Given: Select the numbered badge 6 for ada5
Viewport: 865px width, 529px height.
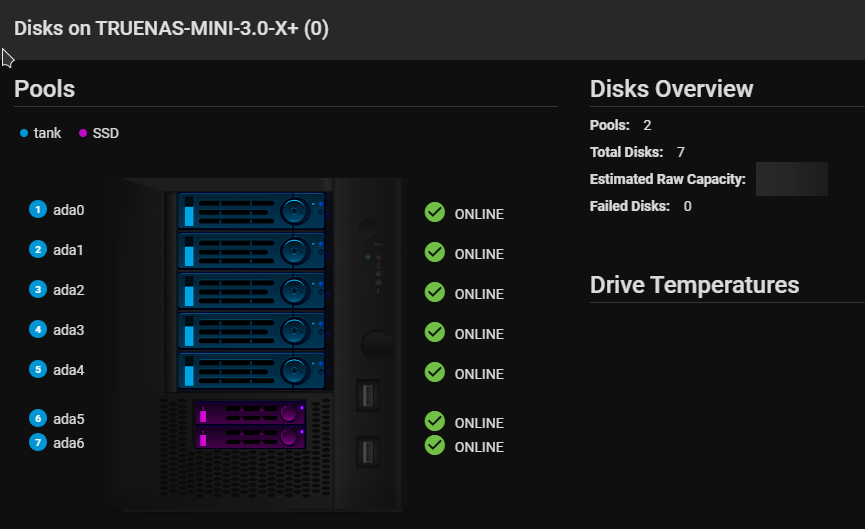Looking at the screenshot, I should pos(38,418).
